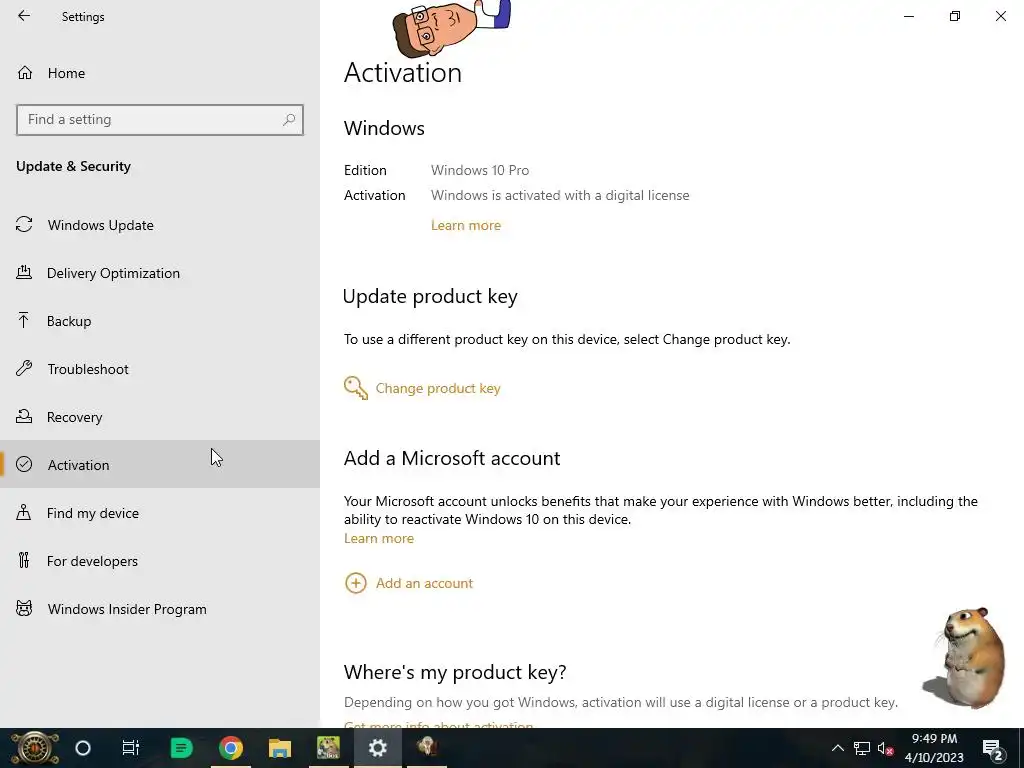Click the Change product key link
The height and width of the screenshot is (768, 1024).
tap(438, 388)
